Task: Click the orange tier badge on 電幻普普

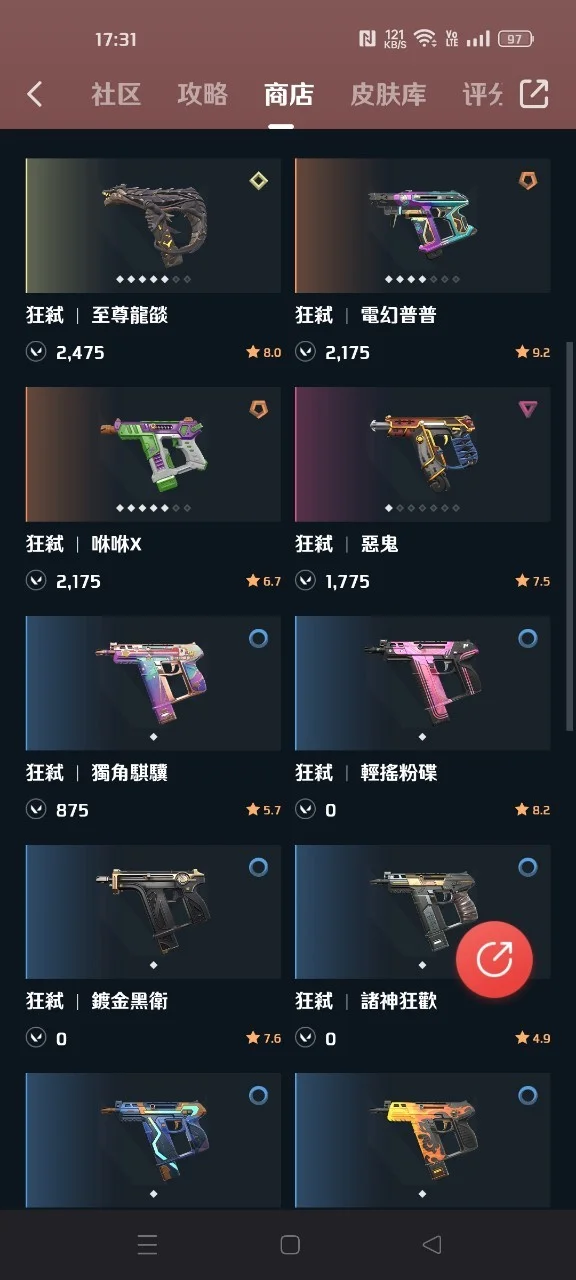Action: pyautogui.click(x=528, y=180)
